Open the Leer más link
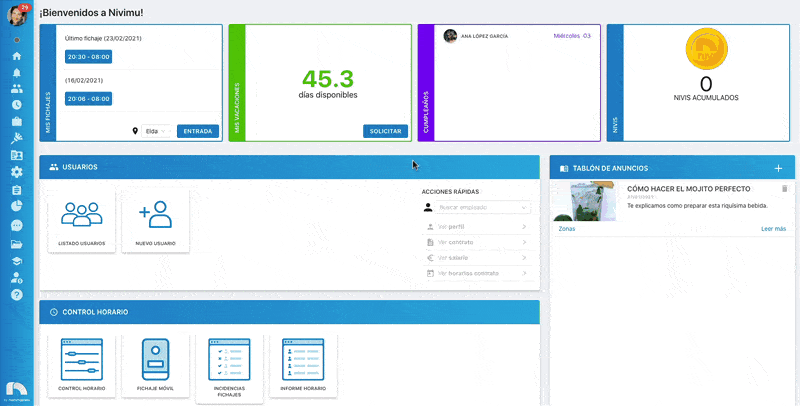This screenshot has width=800, height=406. coord(773,229)
